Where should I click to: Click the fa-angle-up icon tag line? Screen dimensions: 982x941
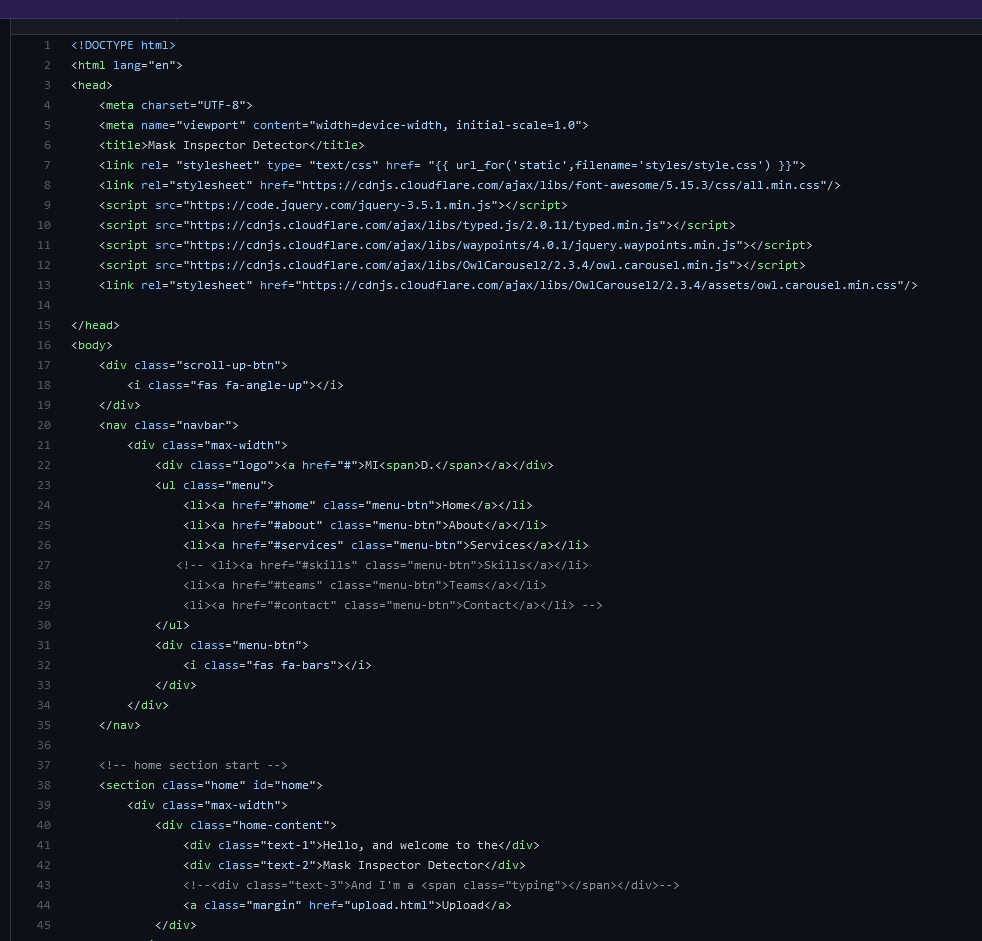tap(235, 386)
